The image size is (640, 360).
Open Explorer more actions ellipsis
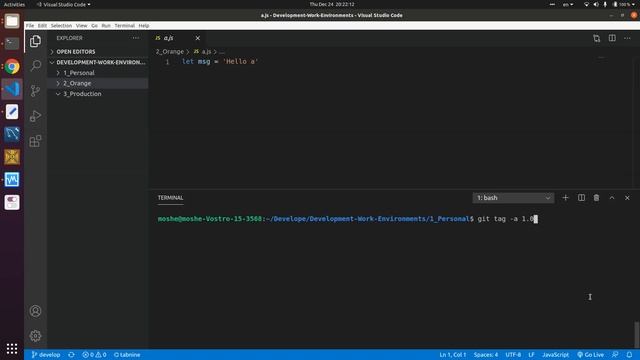136,38
